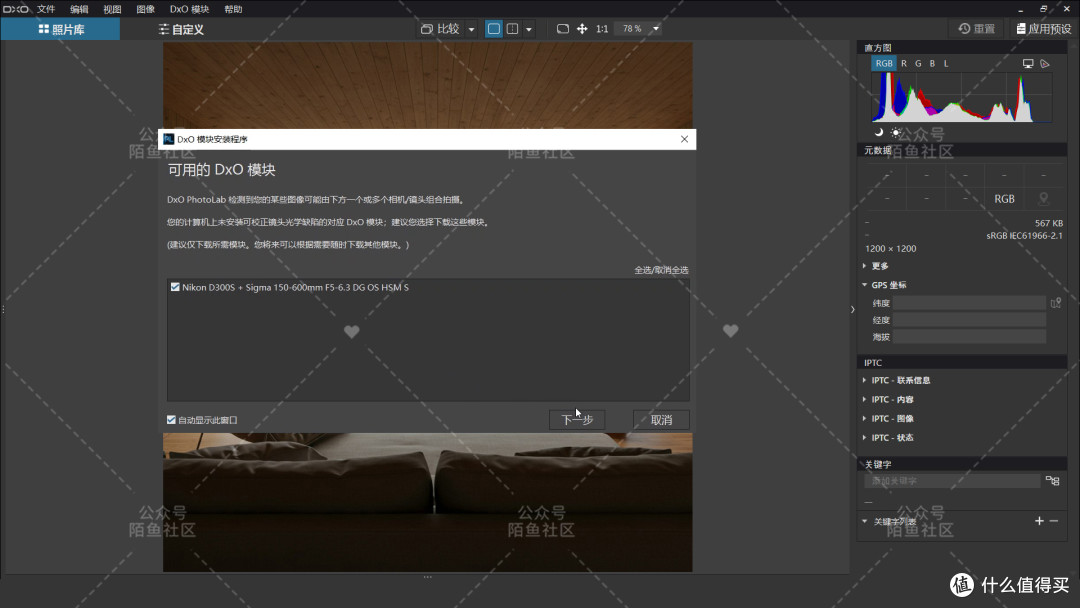
Task: Show the G histogram channel
Action: point(918,63)
